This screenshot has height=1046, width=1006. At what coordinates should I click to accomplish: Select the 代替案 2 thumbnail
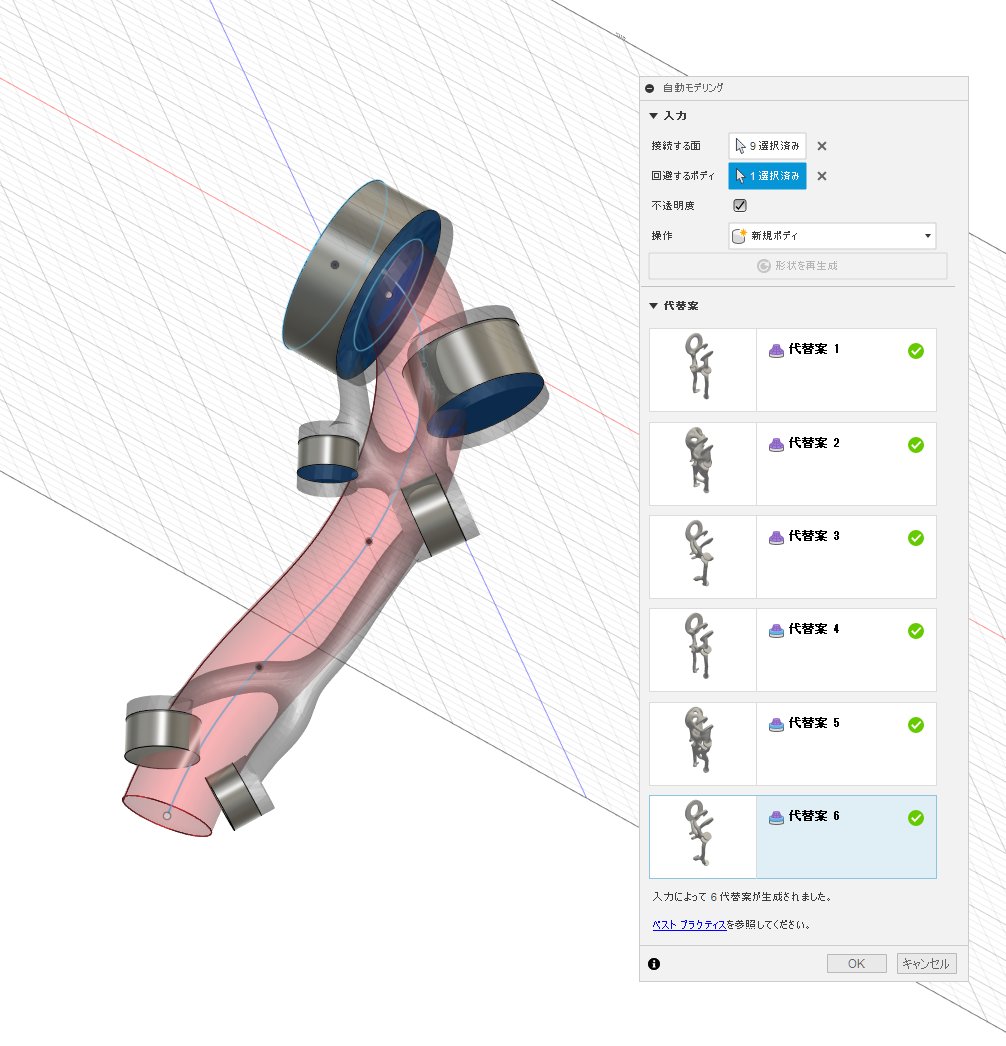(x=702, y=464)
